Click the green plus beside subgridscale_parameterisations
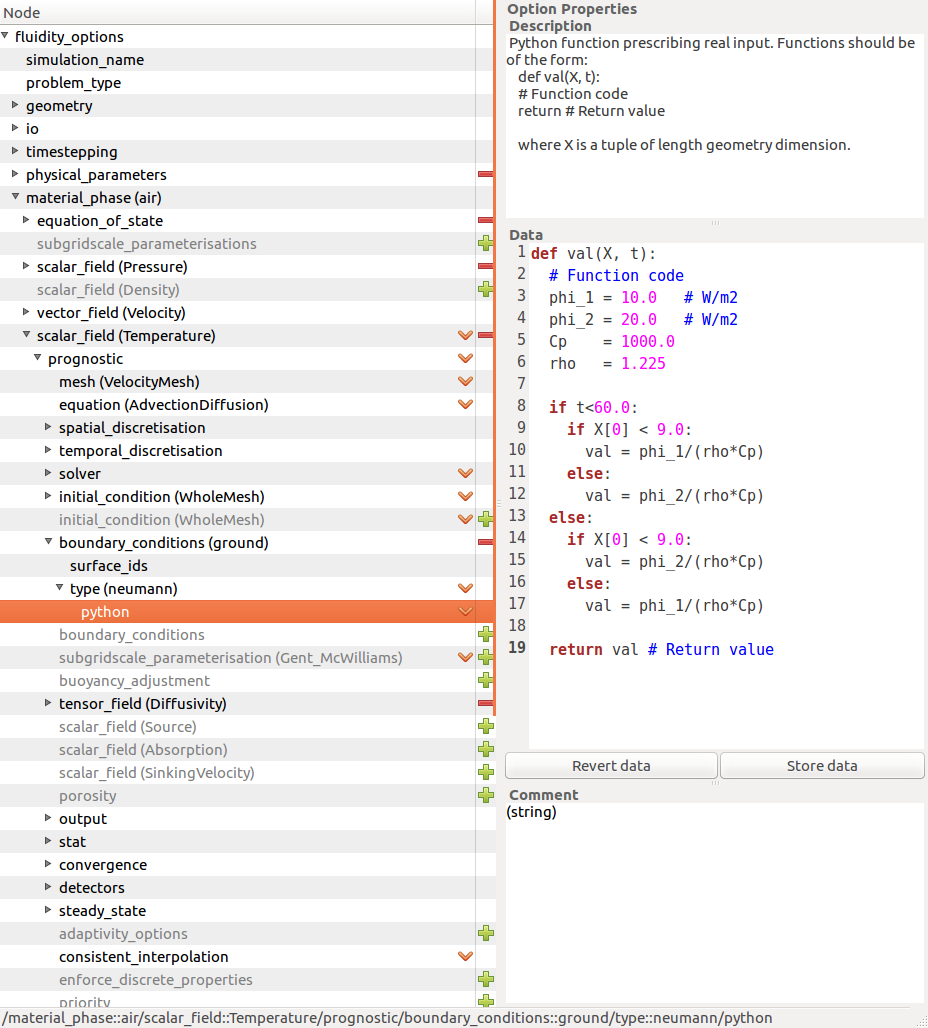This screenshot has width=928, height=1028. tap(485, 243)
